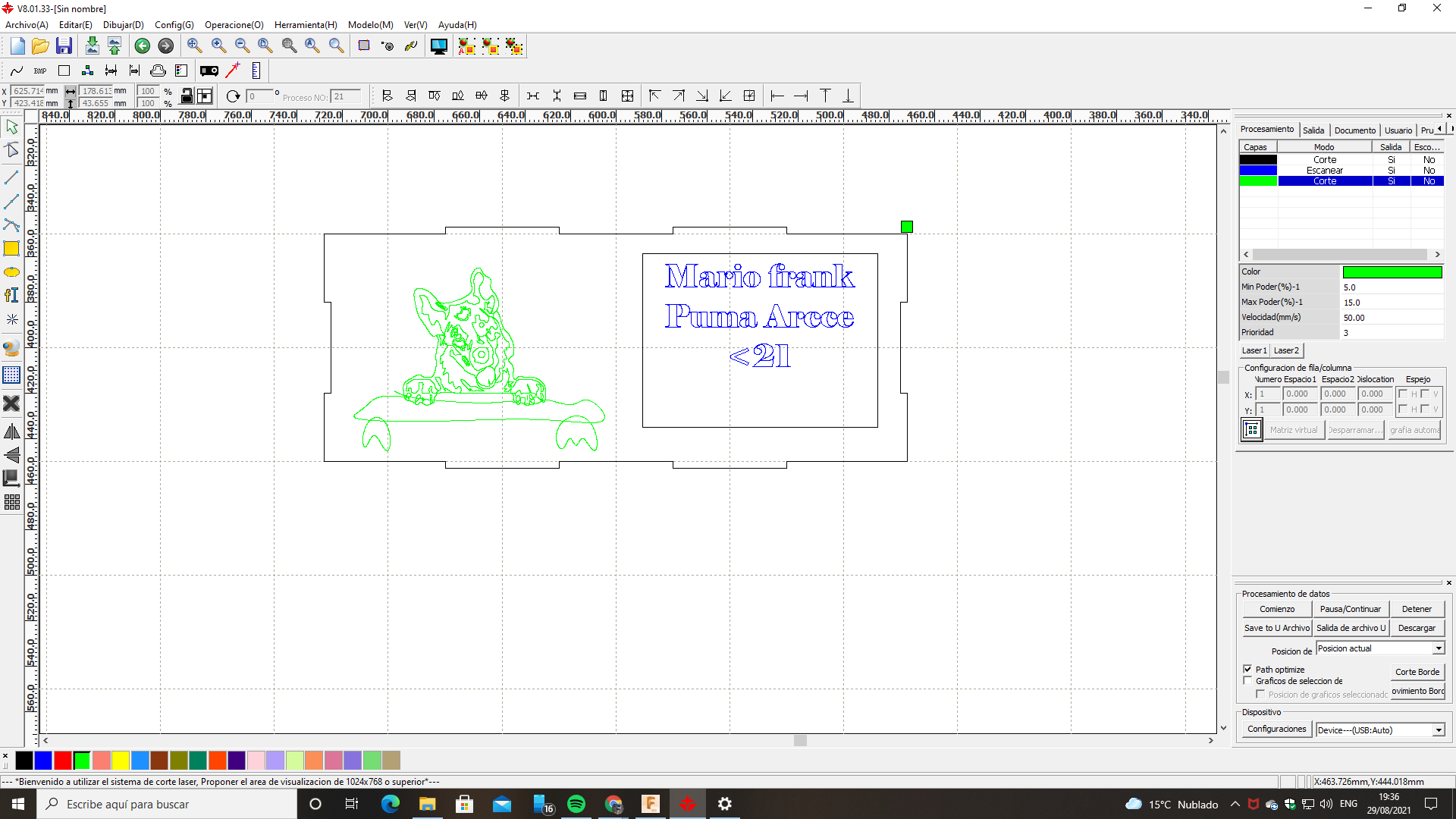1456x819 pixels.
Task: Open the Device USB:Auto dropdown
Action: coord(1437,730)
